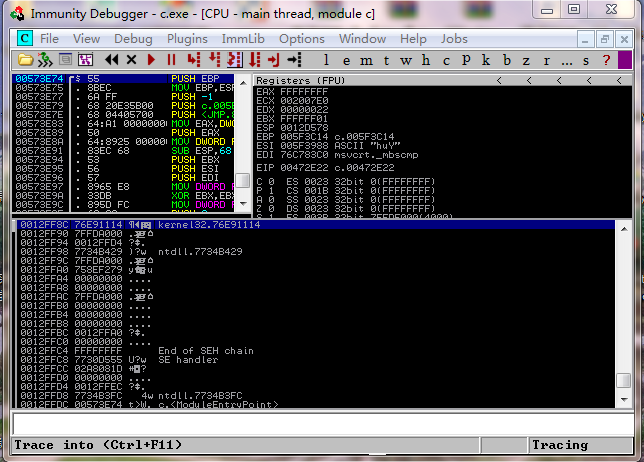Select the EDI msvcrt._mbscmp register line
This screenshot has width=644, height=462.
click(x=337, y=155)
